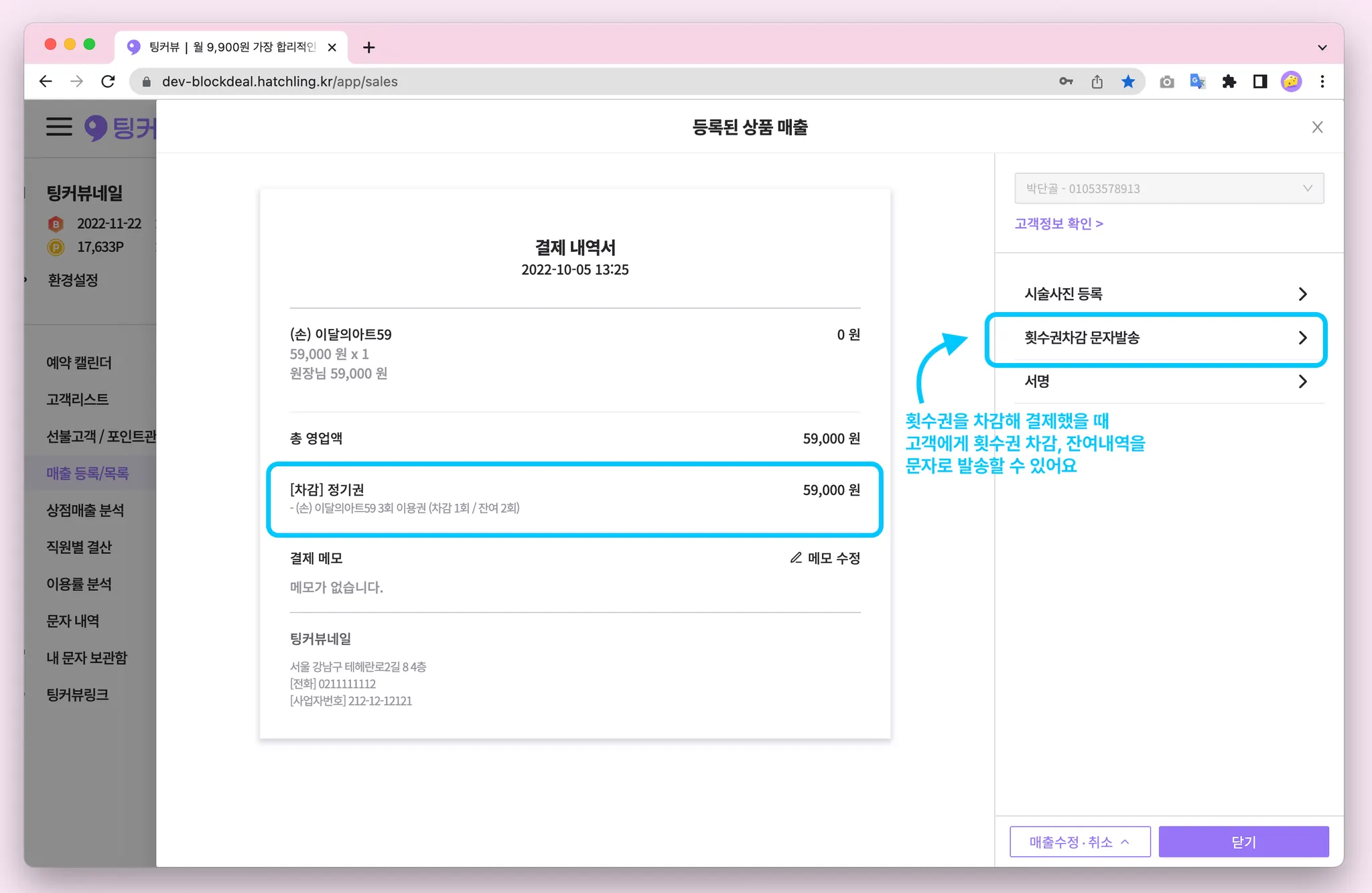Click the pencil memo edit icon

(x=796, y=558)
